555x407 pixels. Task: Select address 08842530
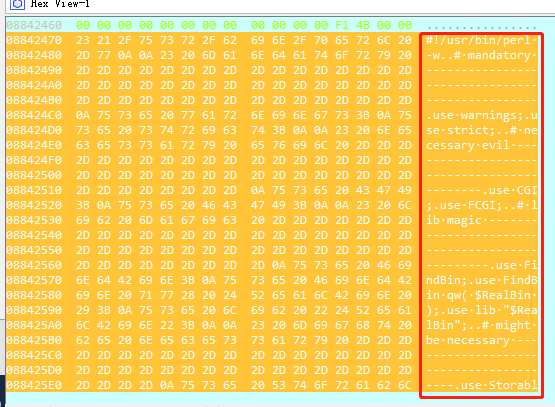[34, 220]
